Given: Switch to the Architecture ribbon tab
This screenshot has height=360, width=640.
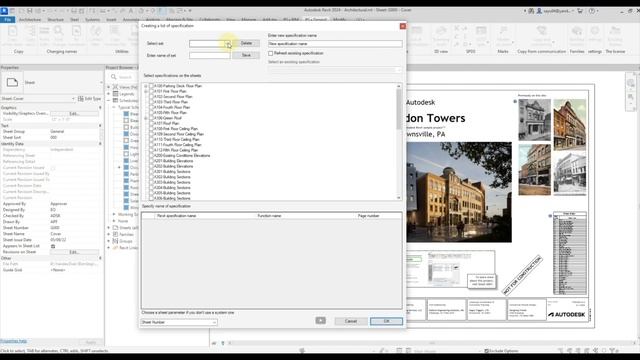Looking at the screenshot, I should (30, 20).
